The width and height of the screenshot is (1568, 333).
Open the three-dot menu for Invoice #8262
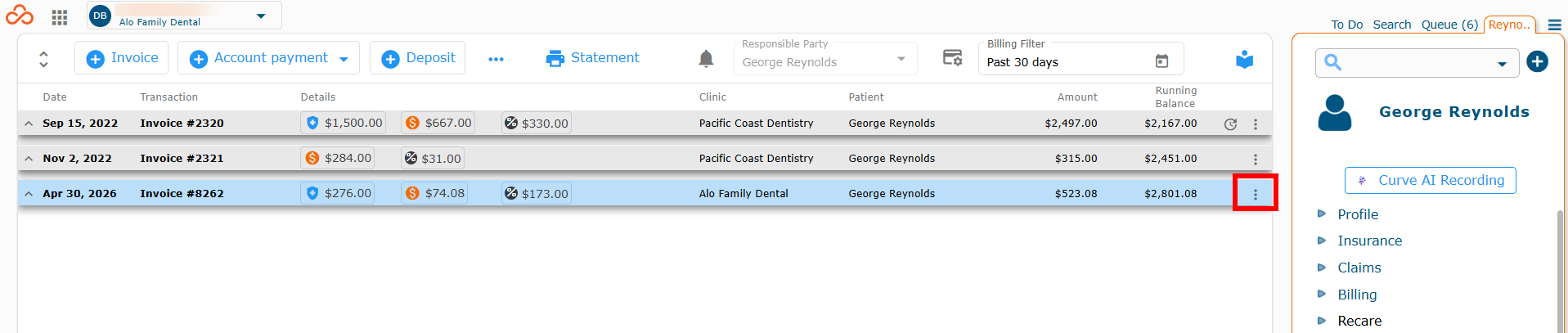pos(1256,195)
